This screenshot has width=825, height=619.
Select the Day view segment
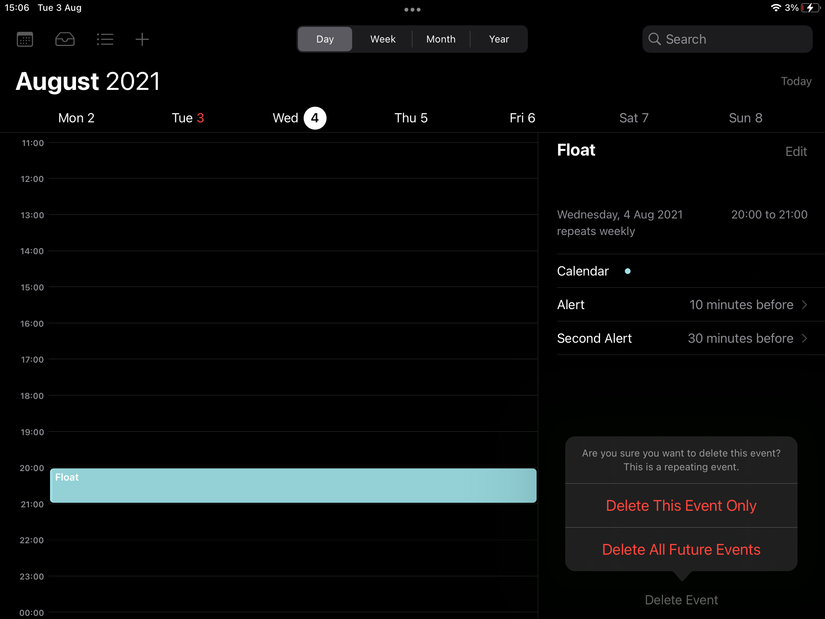point(325,39)
